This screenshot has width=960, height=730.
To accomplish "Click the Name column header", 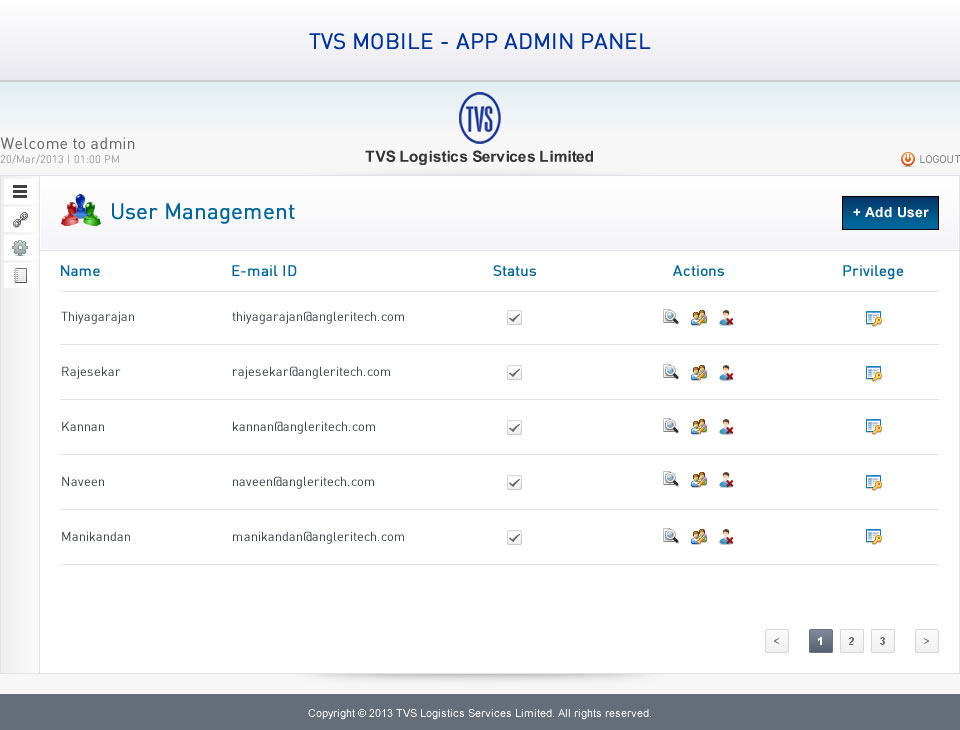I will pos(80,271).
